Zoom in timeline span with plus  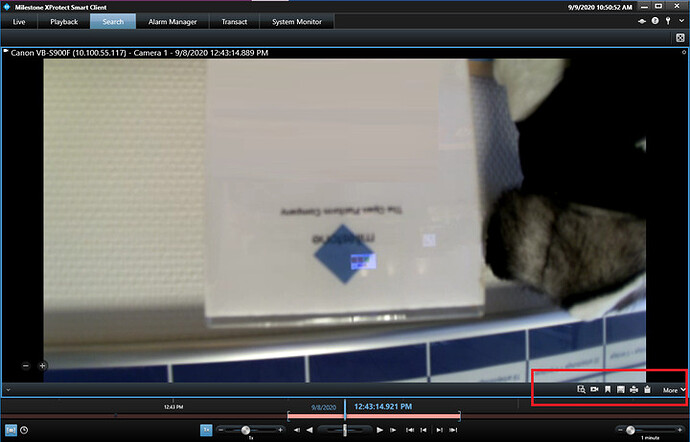[680, 430]
